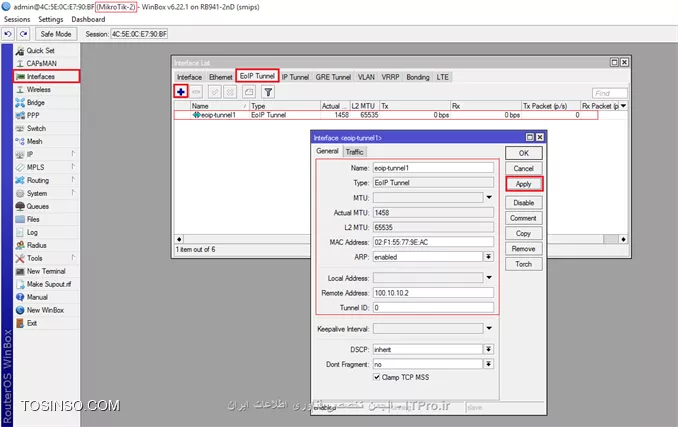Switch to the GRE Tunnel tab
This screenshot has height=427, width=678.
(x=333, y=77)
